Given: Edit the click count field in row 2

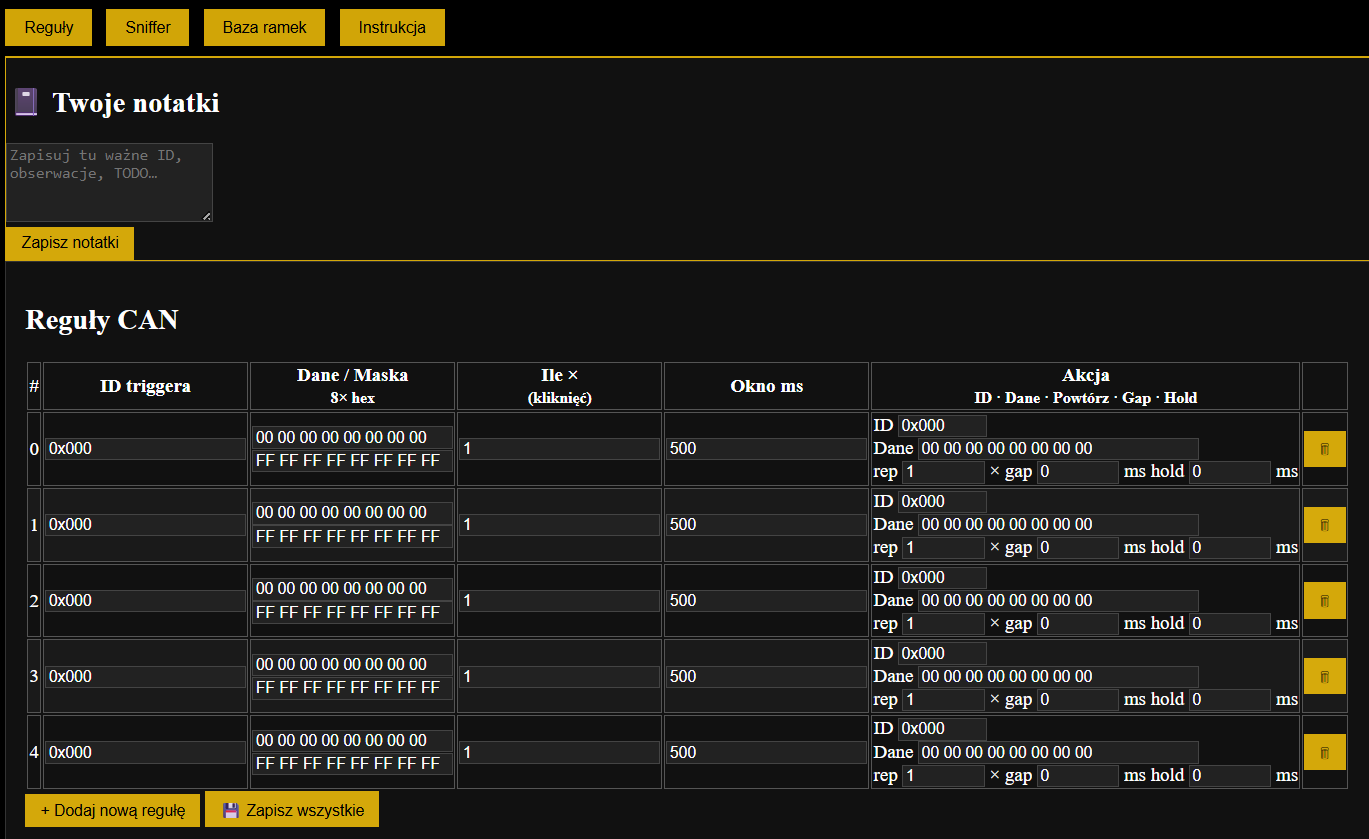Looking at the screenshot, I should (559, 601).
